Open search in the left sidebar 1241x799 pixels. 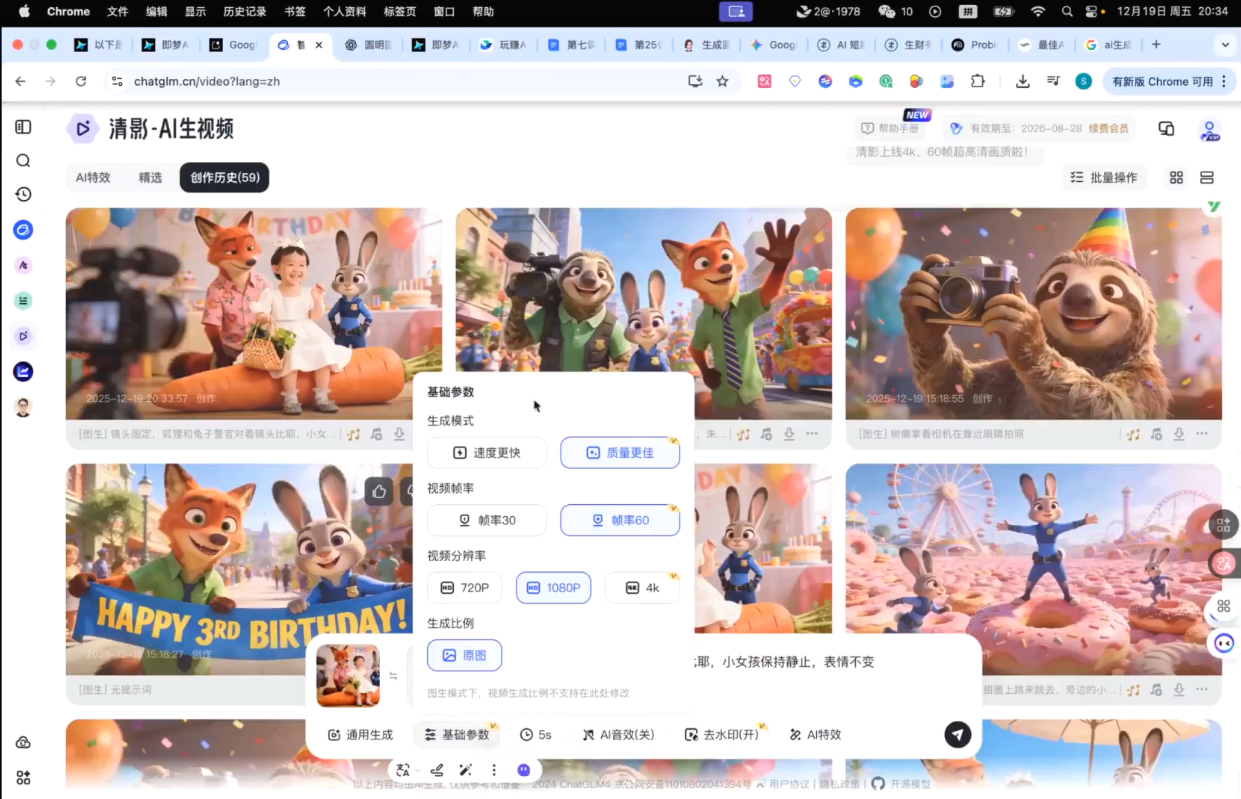23,161
